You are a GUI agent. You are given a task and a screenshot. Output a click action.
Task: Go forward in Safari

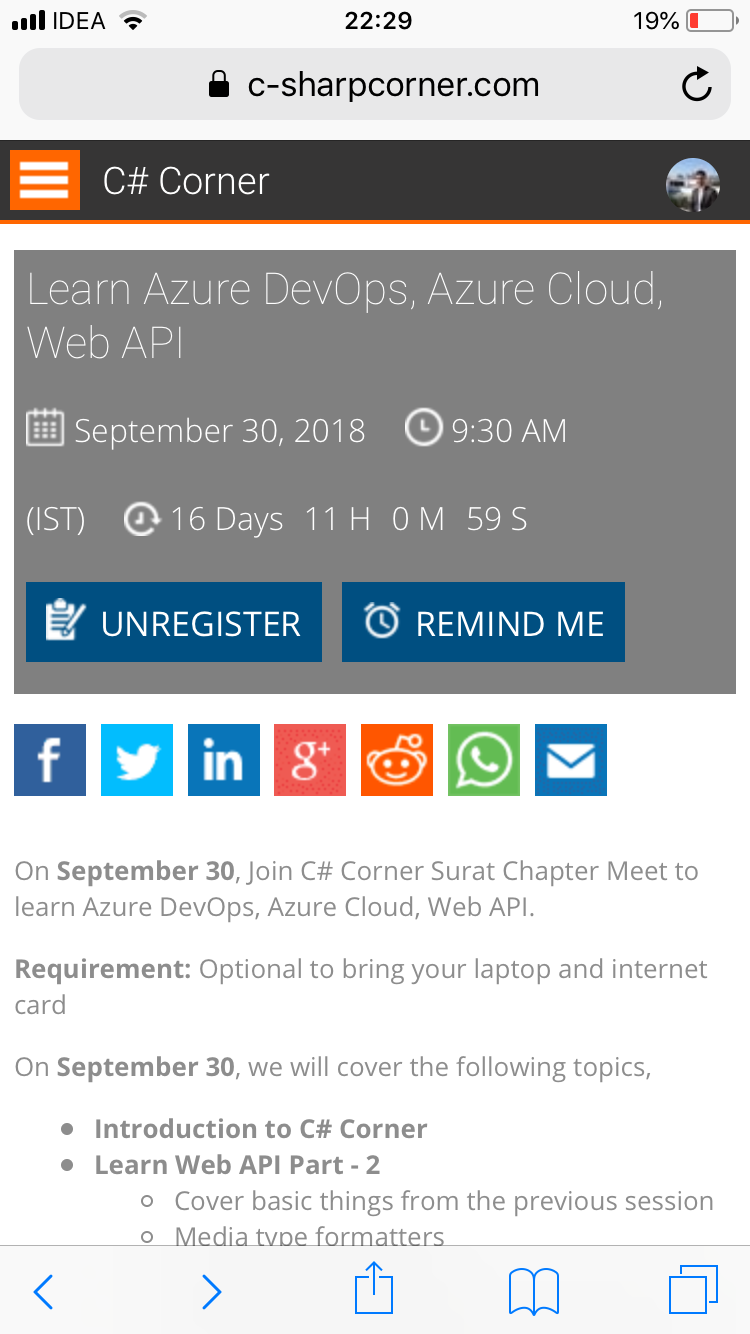pyautogui.click(x=211, y=1291)
